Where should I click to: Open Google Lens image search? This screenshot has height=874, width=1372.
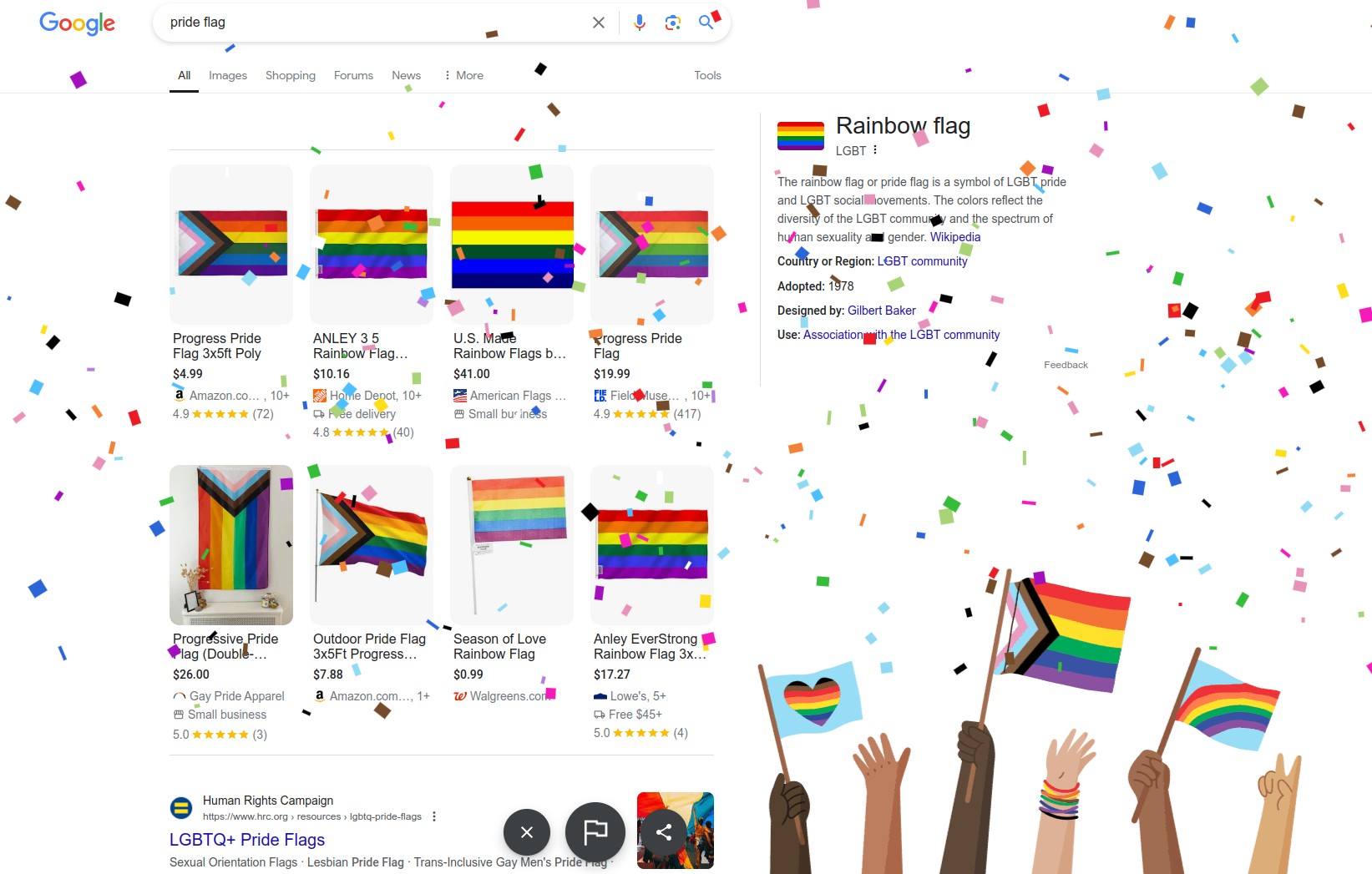[x=673, y=23]
